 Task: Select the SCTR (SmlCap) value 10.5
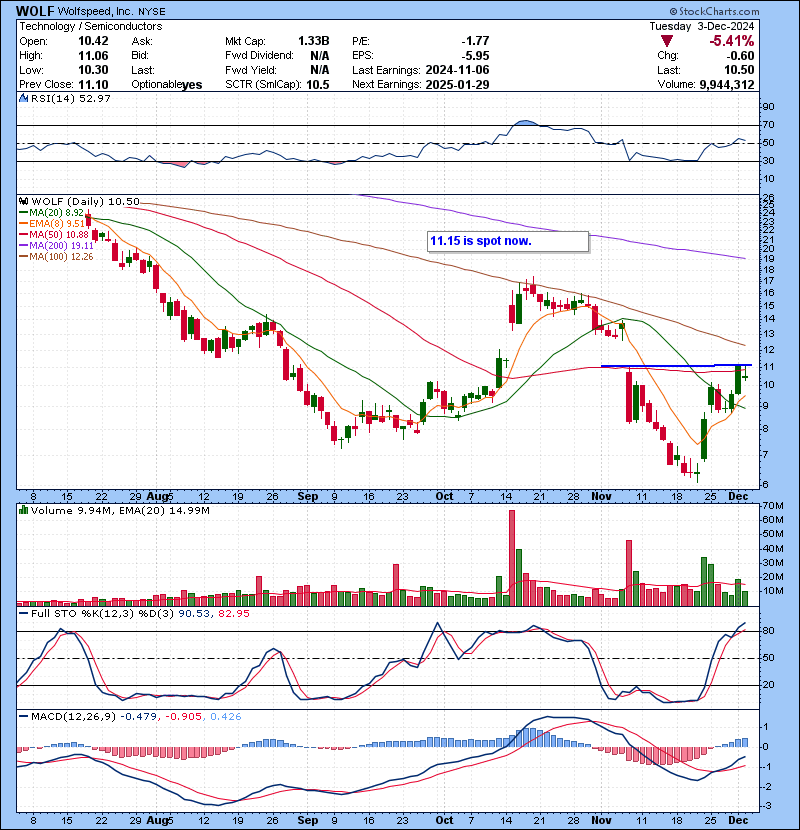click(318, 85)
